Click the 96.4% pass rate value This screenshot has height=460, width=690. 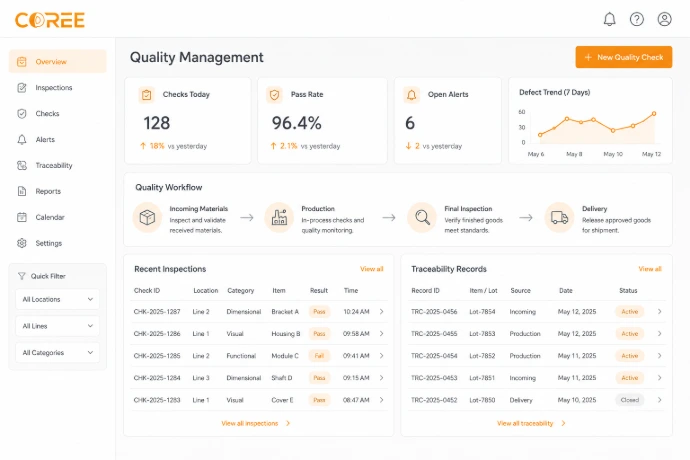pos(296,123)
